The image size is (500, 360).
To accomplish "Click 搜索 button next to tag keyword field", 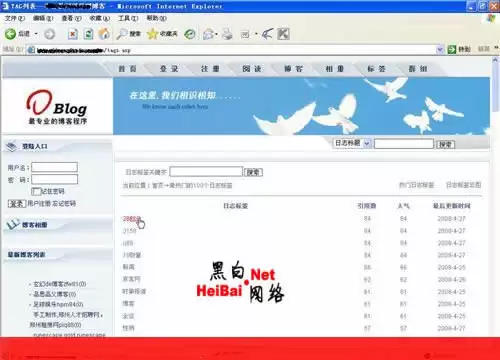I will (x=253, y=172).
